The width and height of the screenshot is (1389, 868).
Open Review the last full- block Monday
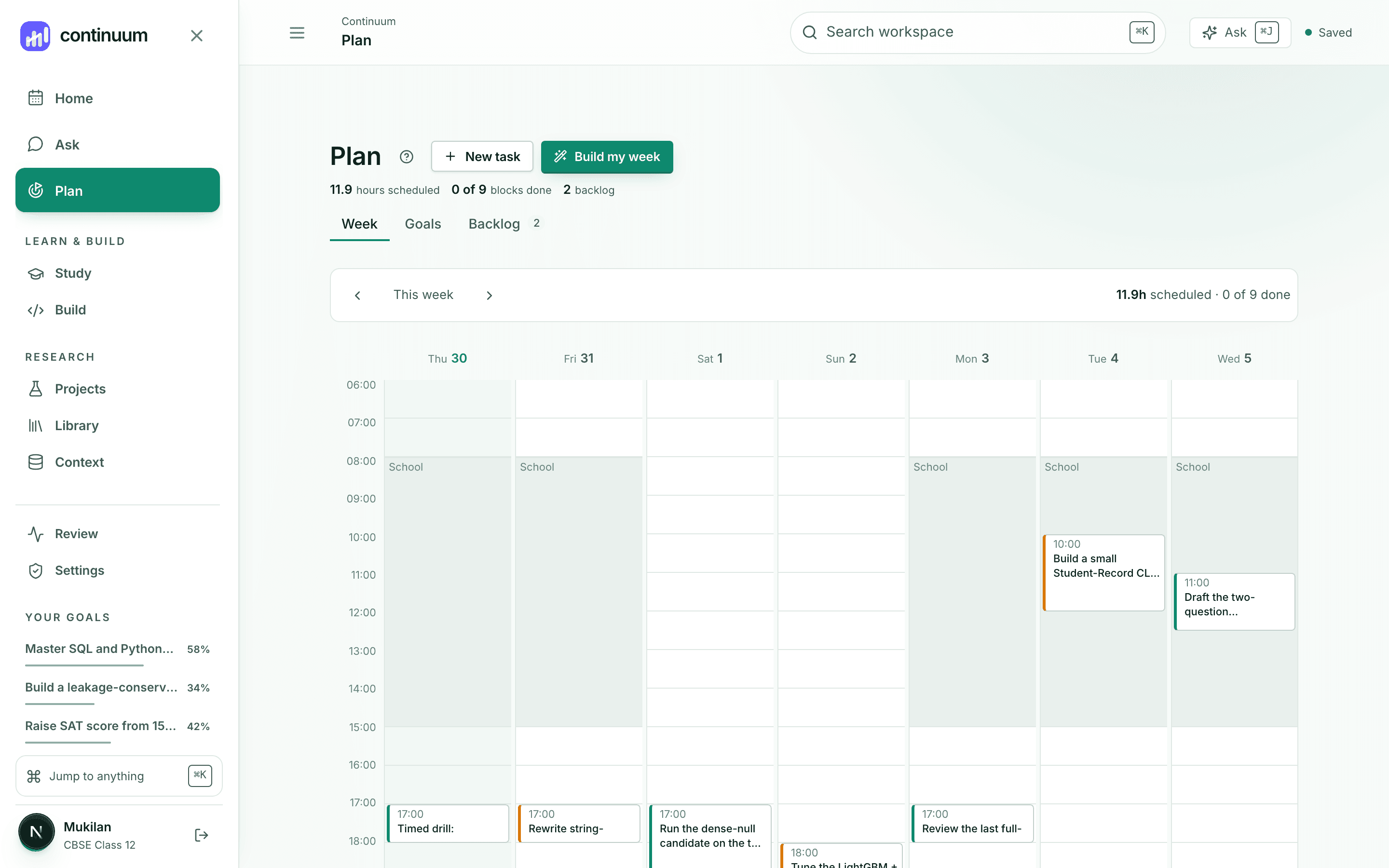click(x=972, y=823)
